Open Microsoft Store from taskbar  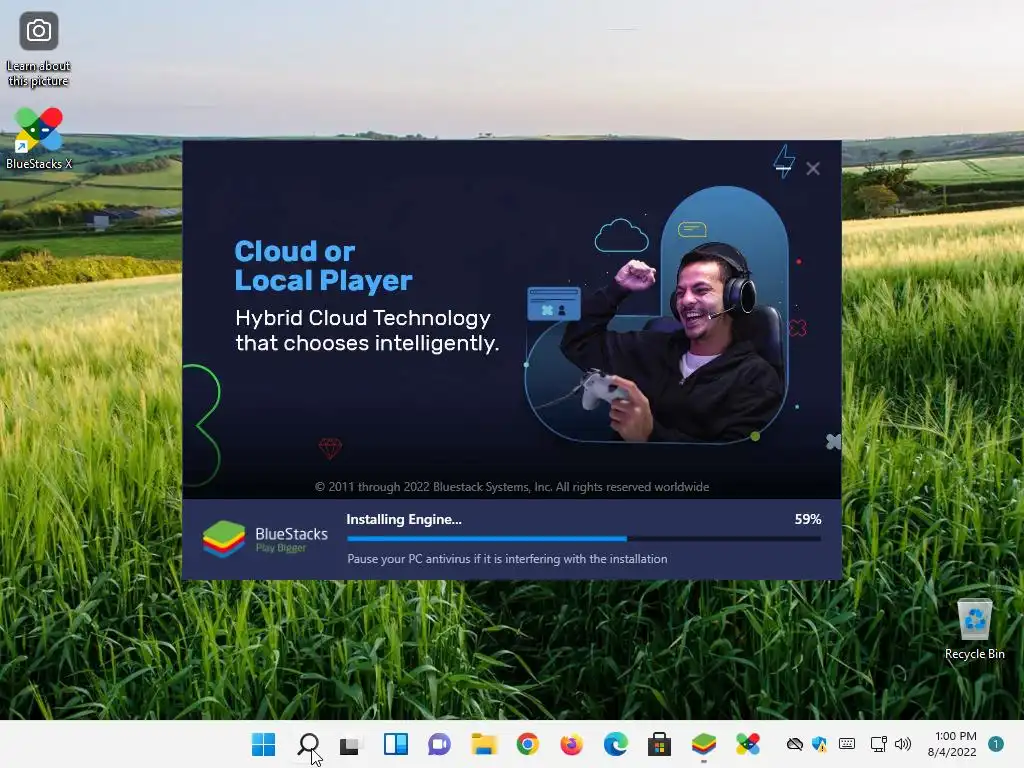660,744
